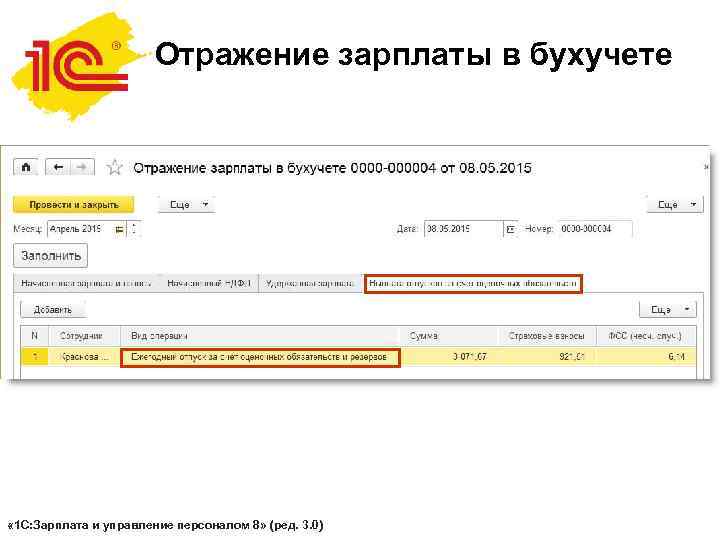Add document to favorites with star
The image size is (720, 540).
[x=114, y=168]
